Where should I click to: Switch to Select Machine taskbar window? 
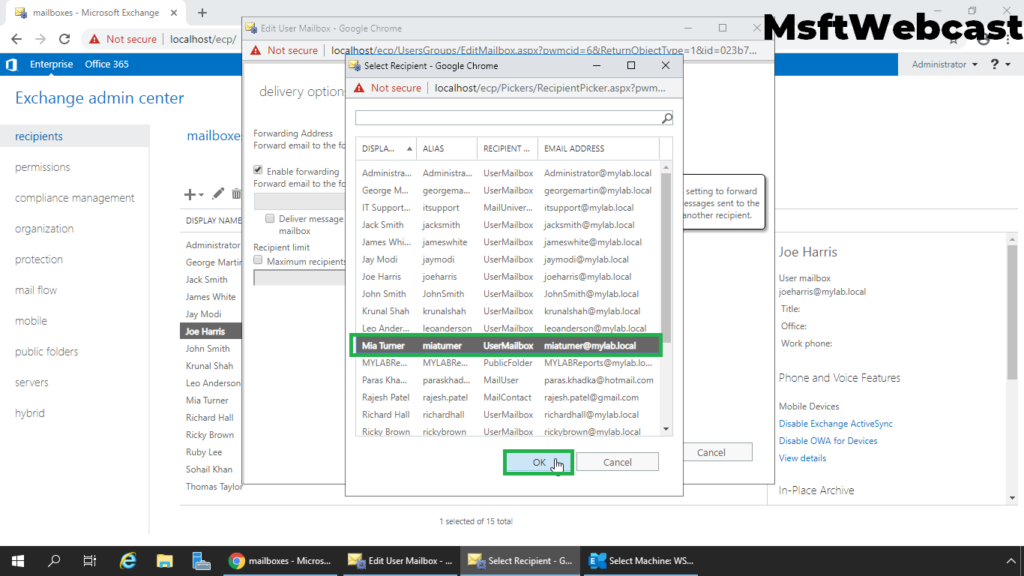click(641, 561)
